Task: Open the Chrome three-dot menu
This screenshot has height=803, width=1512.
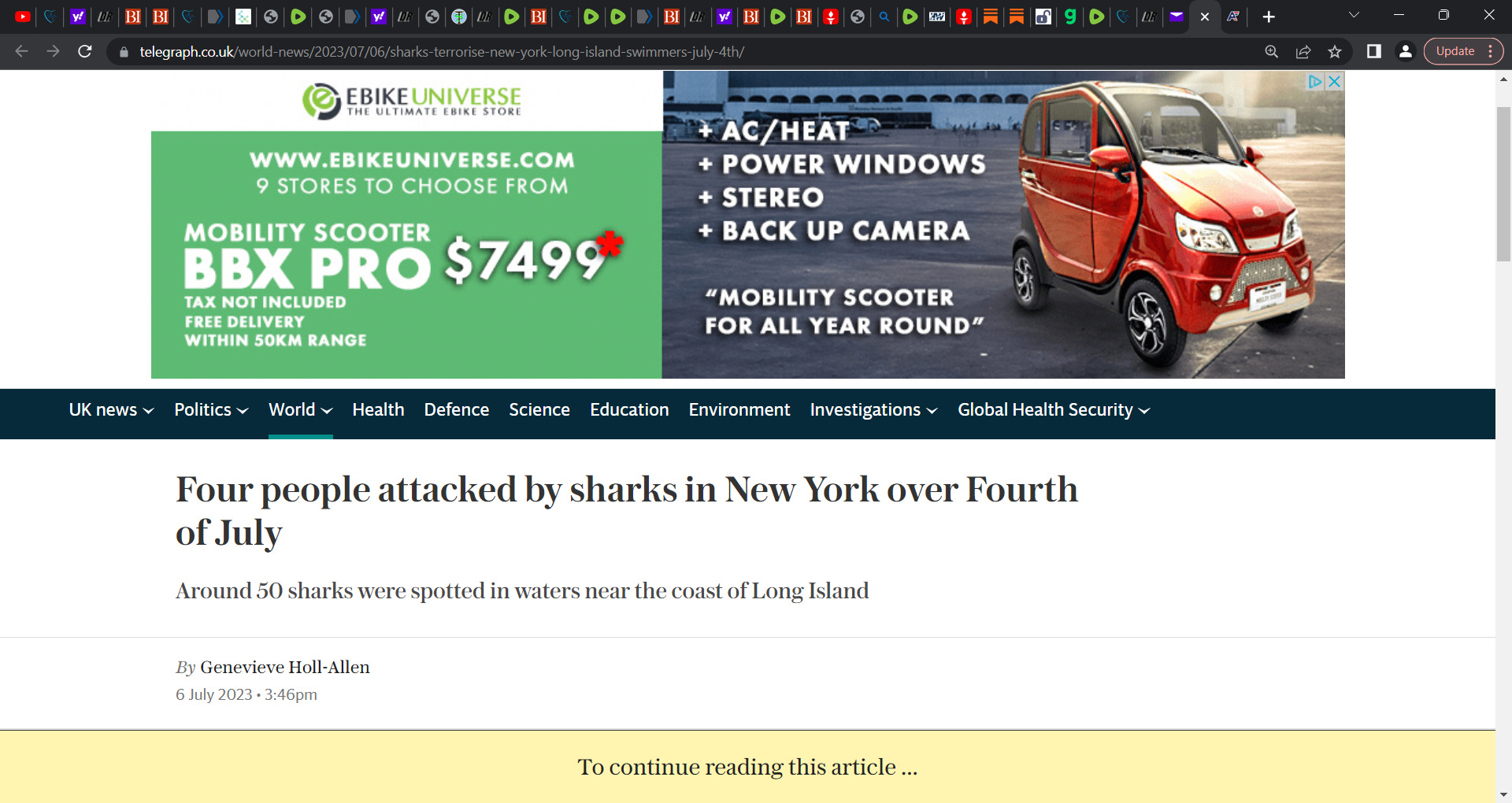Action: [1491, 51]
